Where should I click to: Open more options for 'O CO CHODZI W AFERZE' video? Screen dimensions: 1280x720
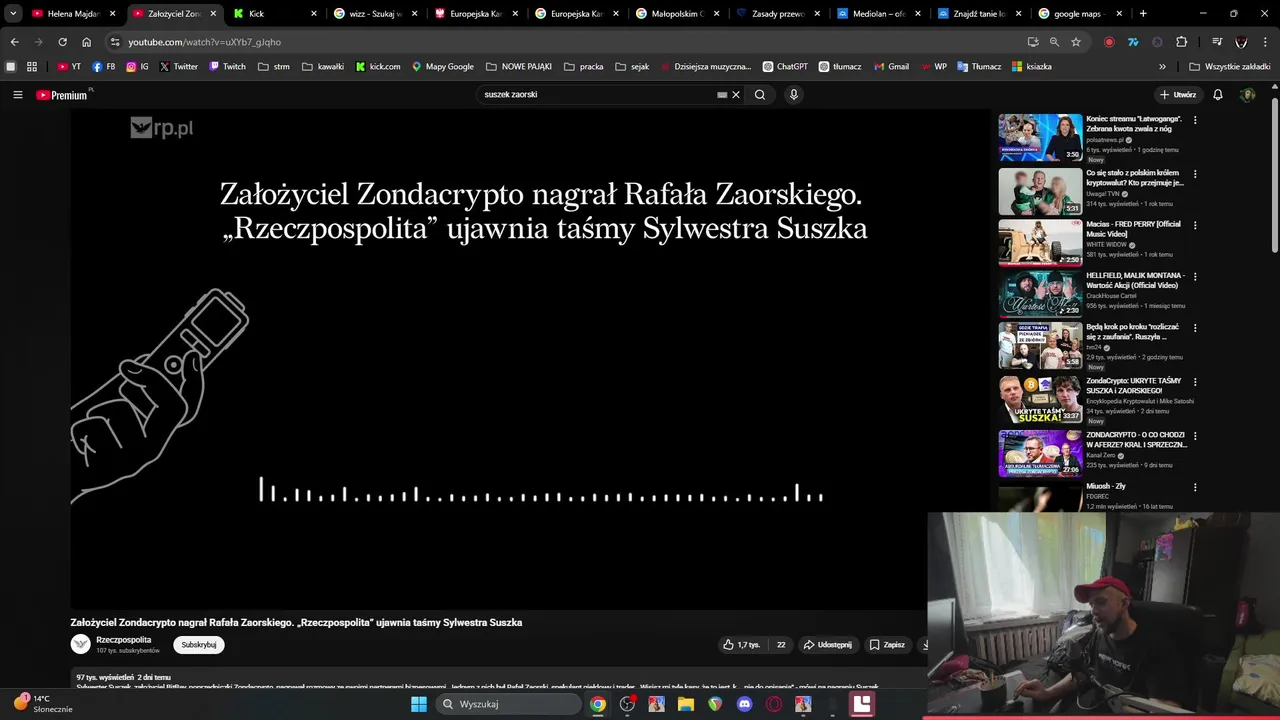point(1195,436)
